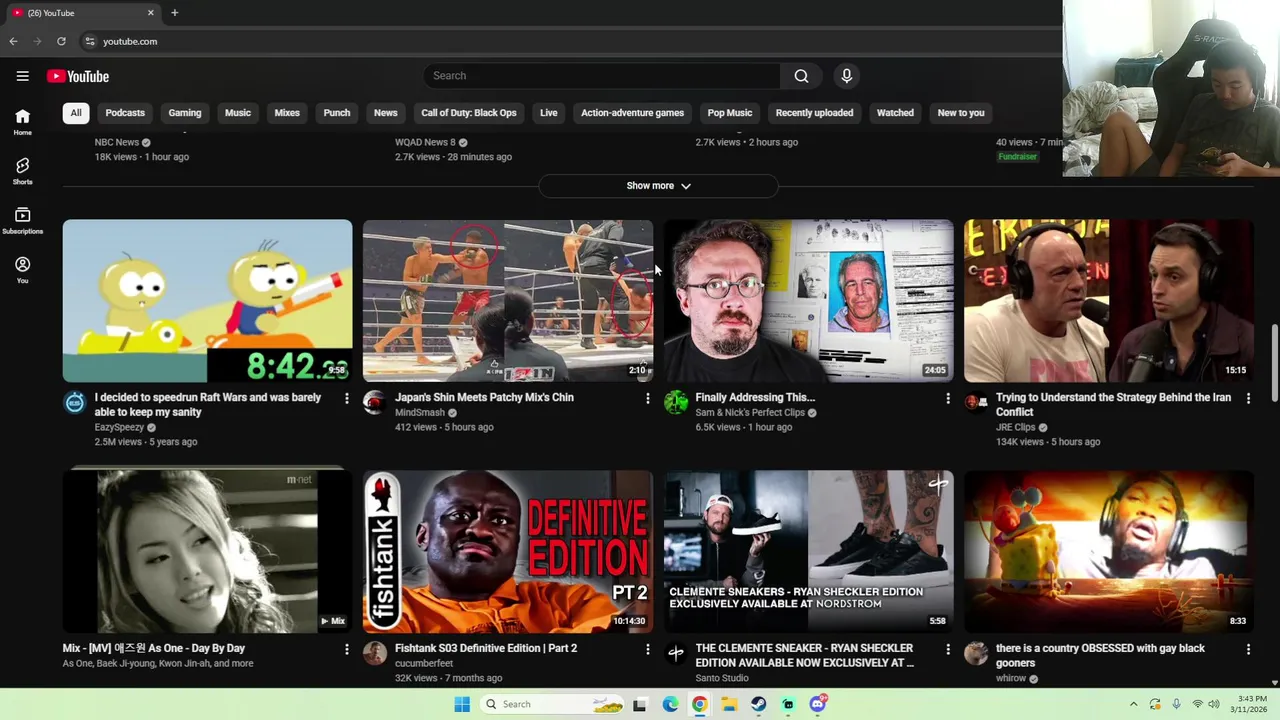Viewport: 1280px width, 720px height.
Task: Open Shorts in the sidebar
Action: (x=22, y=171)
